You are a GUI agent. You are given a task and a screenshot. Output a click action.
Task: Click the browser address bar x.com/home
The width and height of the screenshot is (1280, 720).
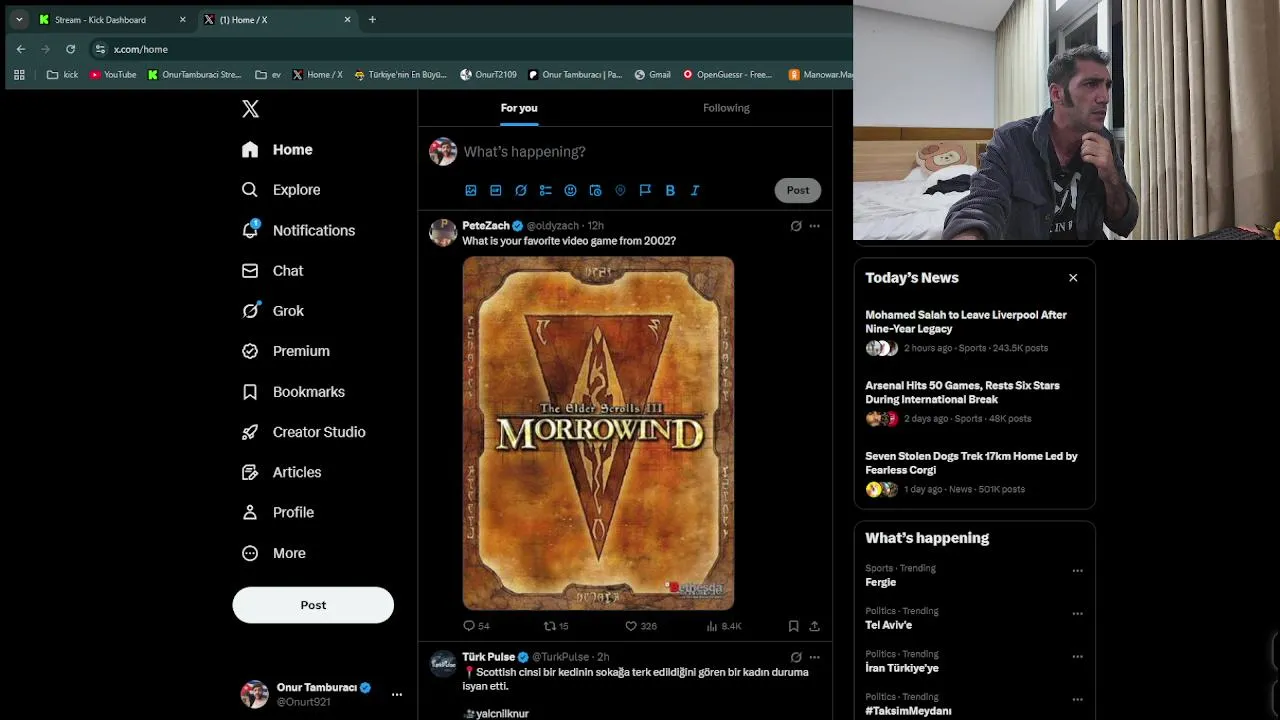click(x=470, y=49)
